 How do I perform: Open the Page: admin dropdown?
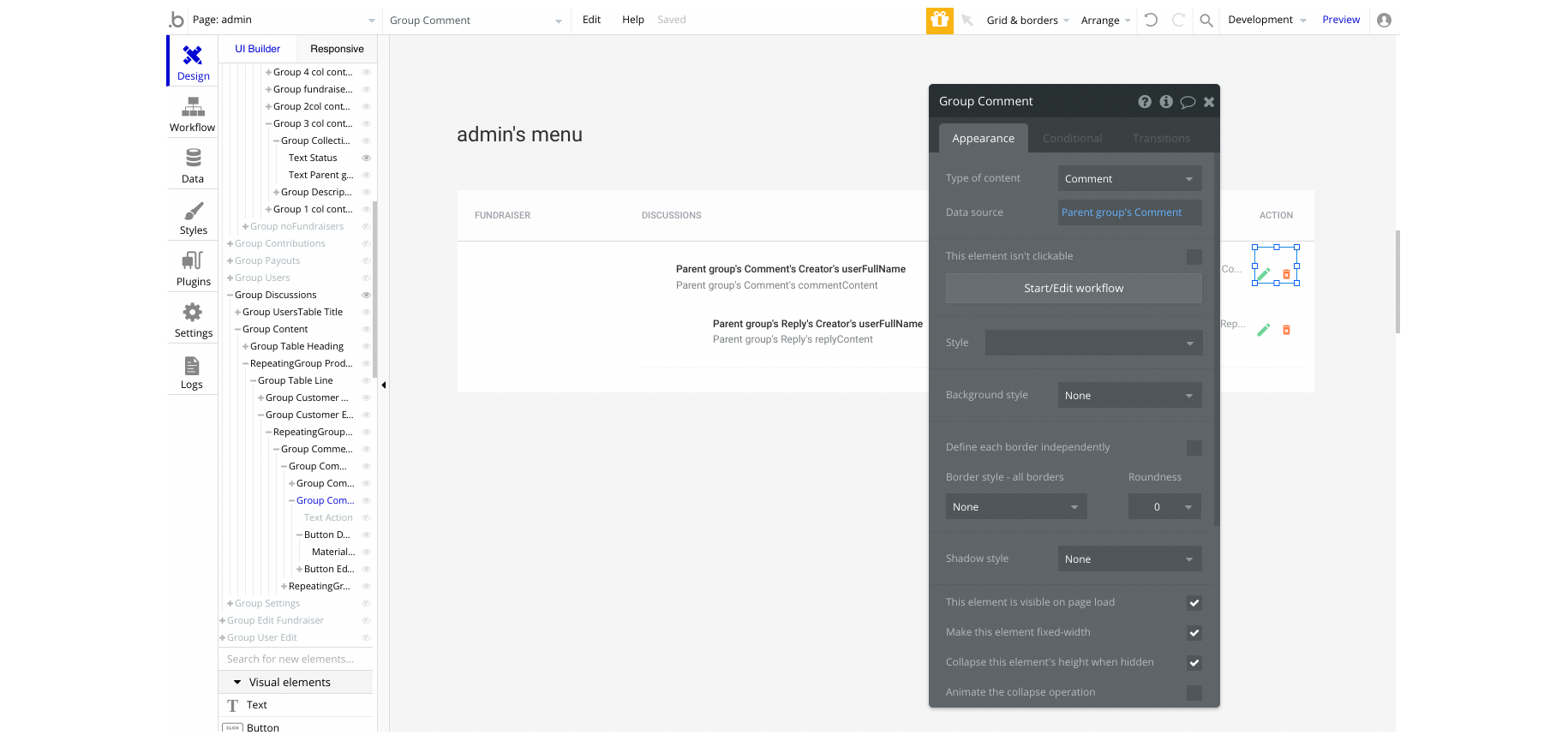coord(284,20)
